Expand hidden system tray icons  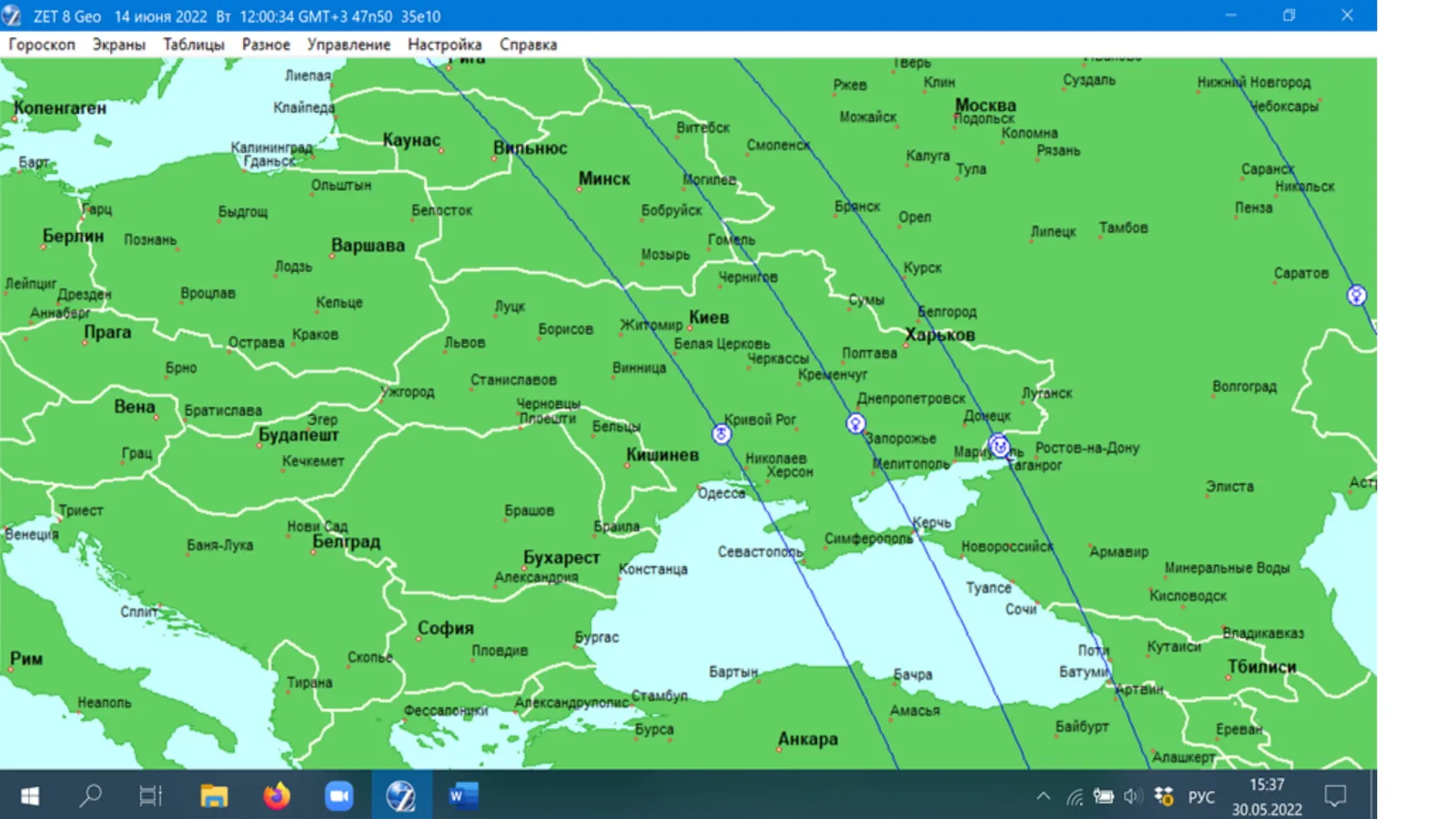pos(1044,796)
